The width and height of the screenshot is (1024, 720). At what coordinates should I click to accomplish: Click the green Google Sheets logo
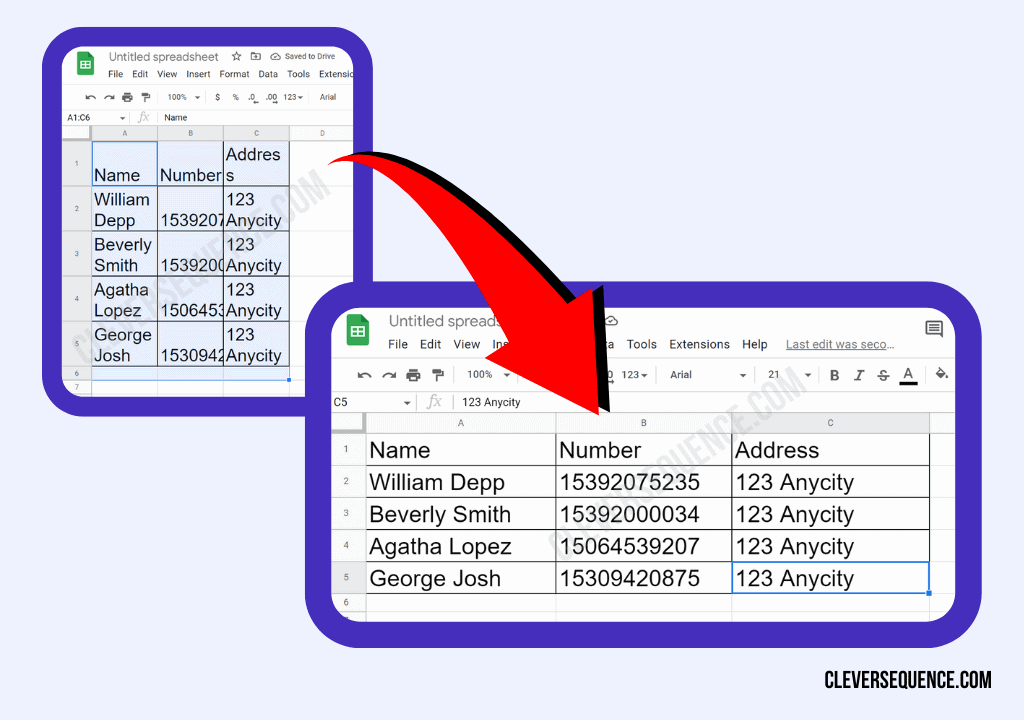click(x=359, y=330)
